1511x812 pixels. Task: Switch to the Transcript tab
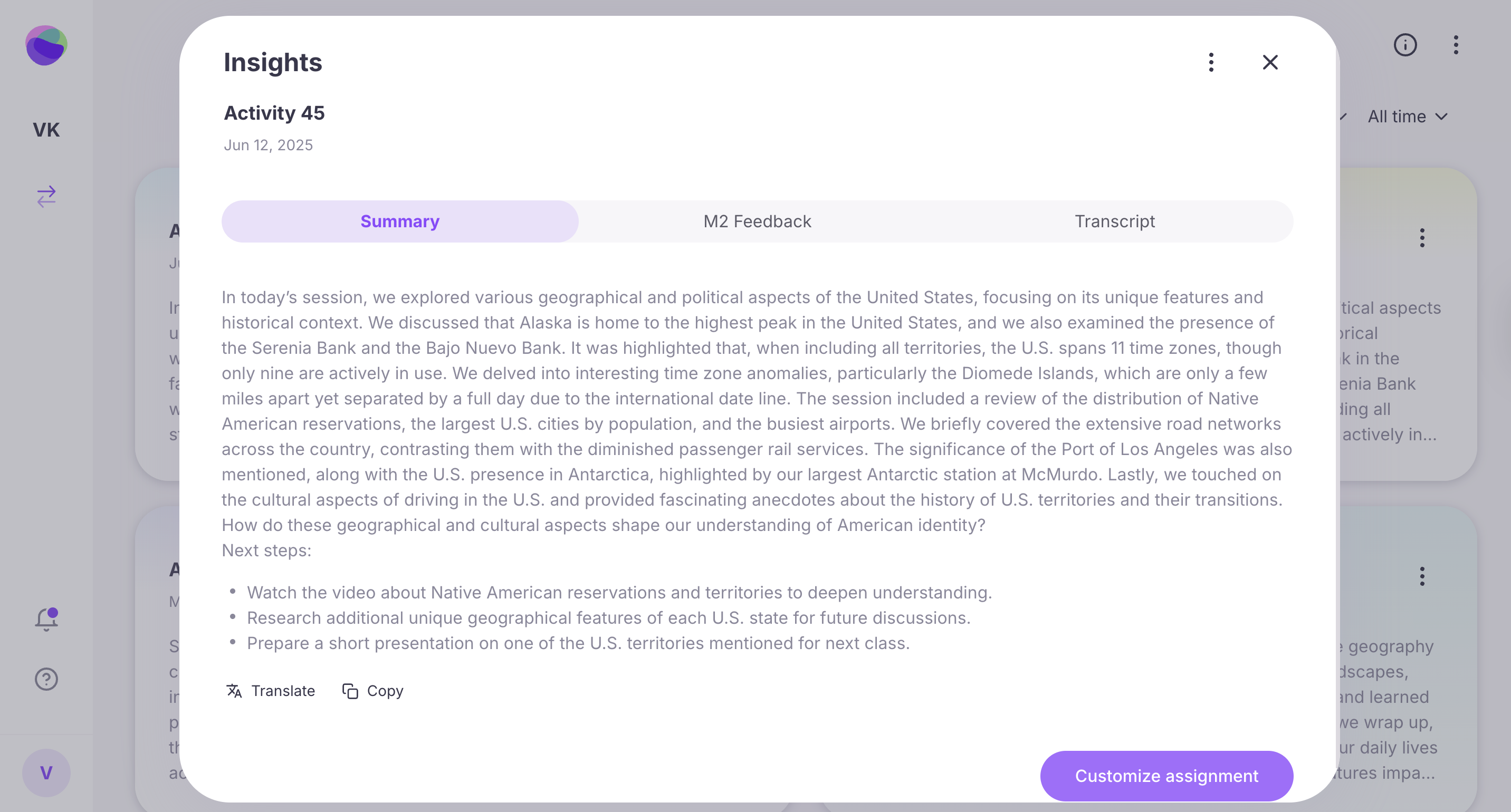[x=1114, y=221]
